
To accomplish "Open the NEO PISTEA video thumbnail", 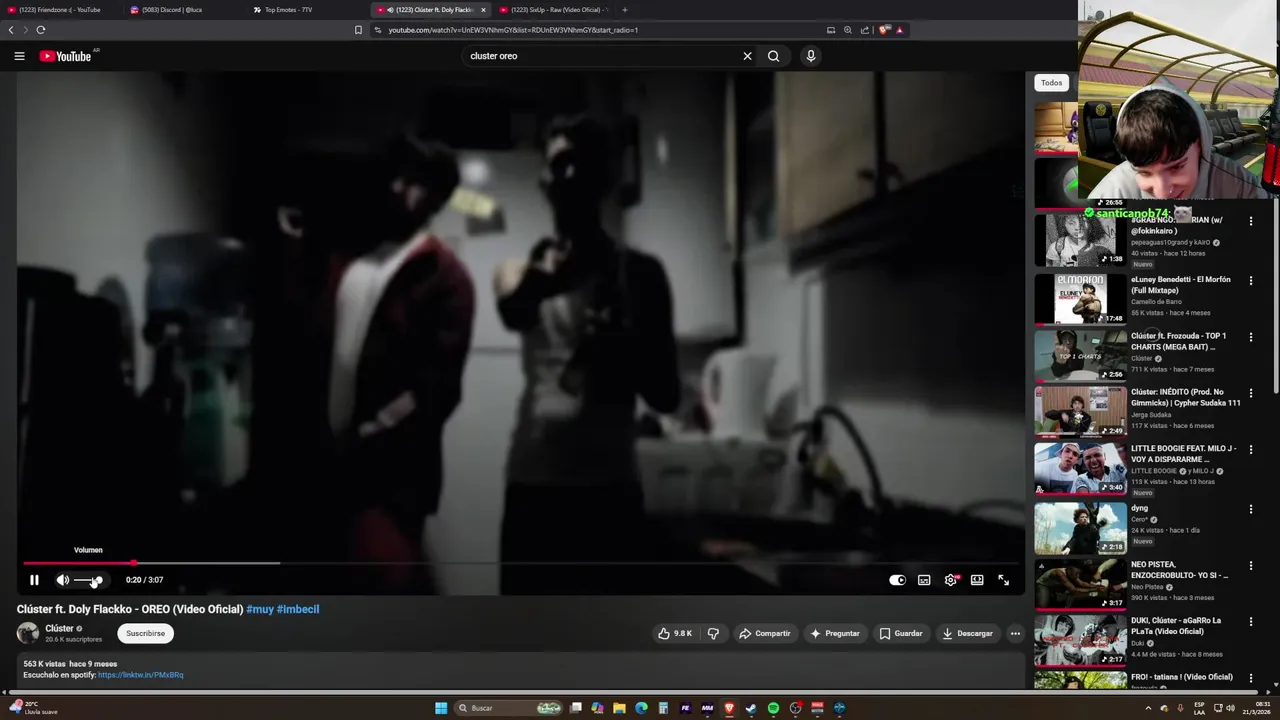I will tap(1080, 584).
